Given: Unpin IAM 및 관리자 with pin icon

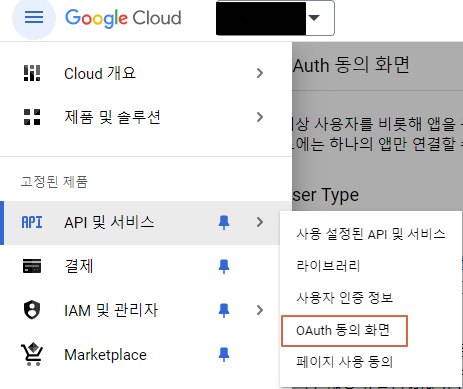Looking at the screenshot, I should [224, 310].
